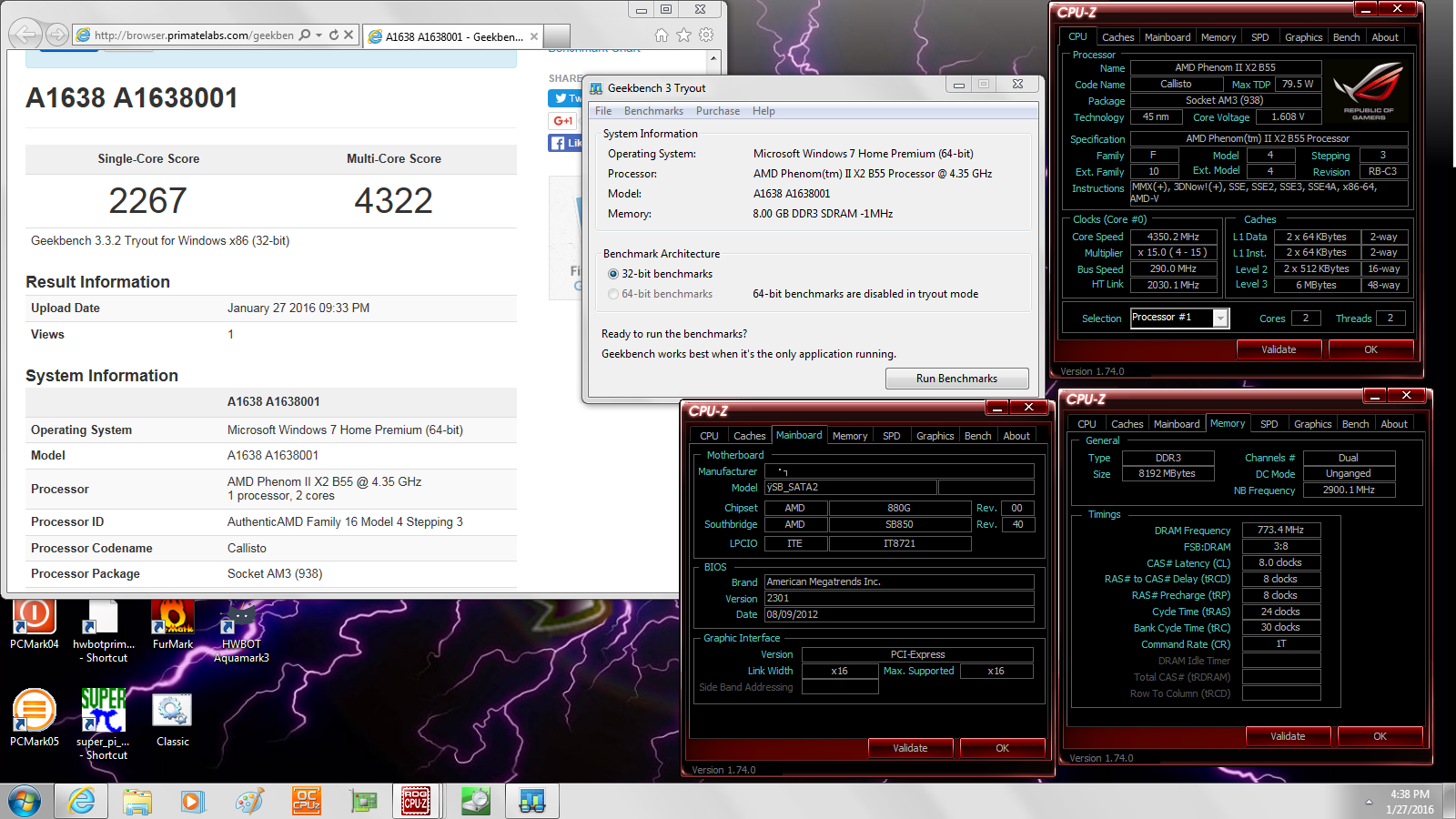Open Classic desktop icon

coord(173,719)
